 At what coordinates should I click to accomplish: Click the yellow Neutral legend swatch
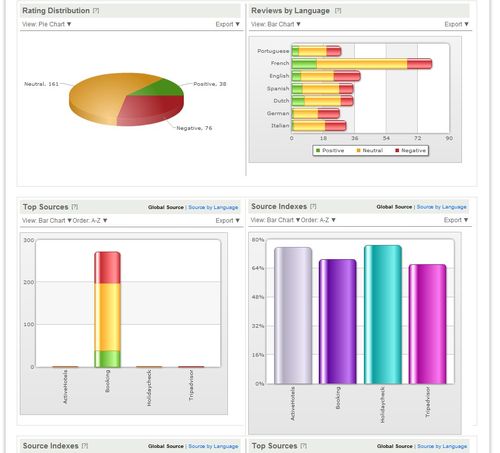click(359, 151)
